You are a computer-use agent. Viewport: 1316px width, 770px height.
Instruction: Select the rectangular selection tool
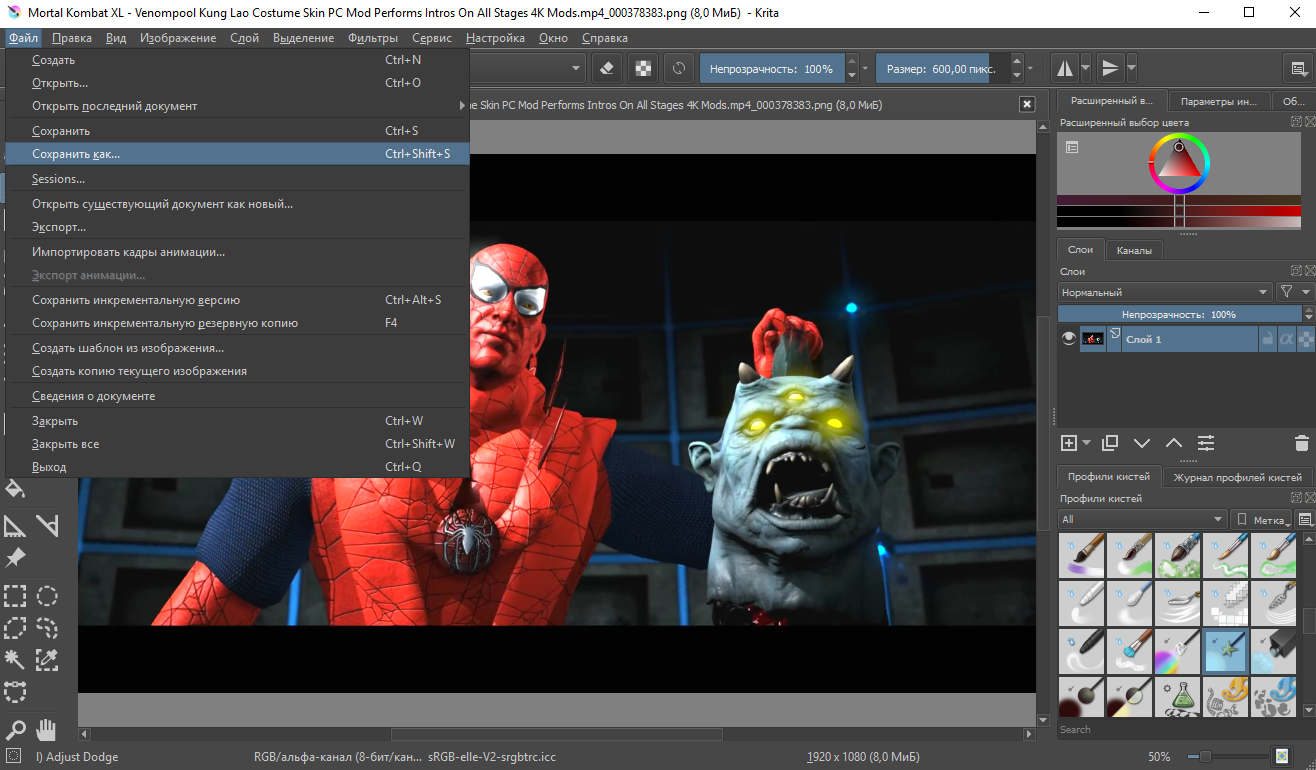point(15,597)
